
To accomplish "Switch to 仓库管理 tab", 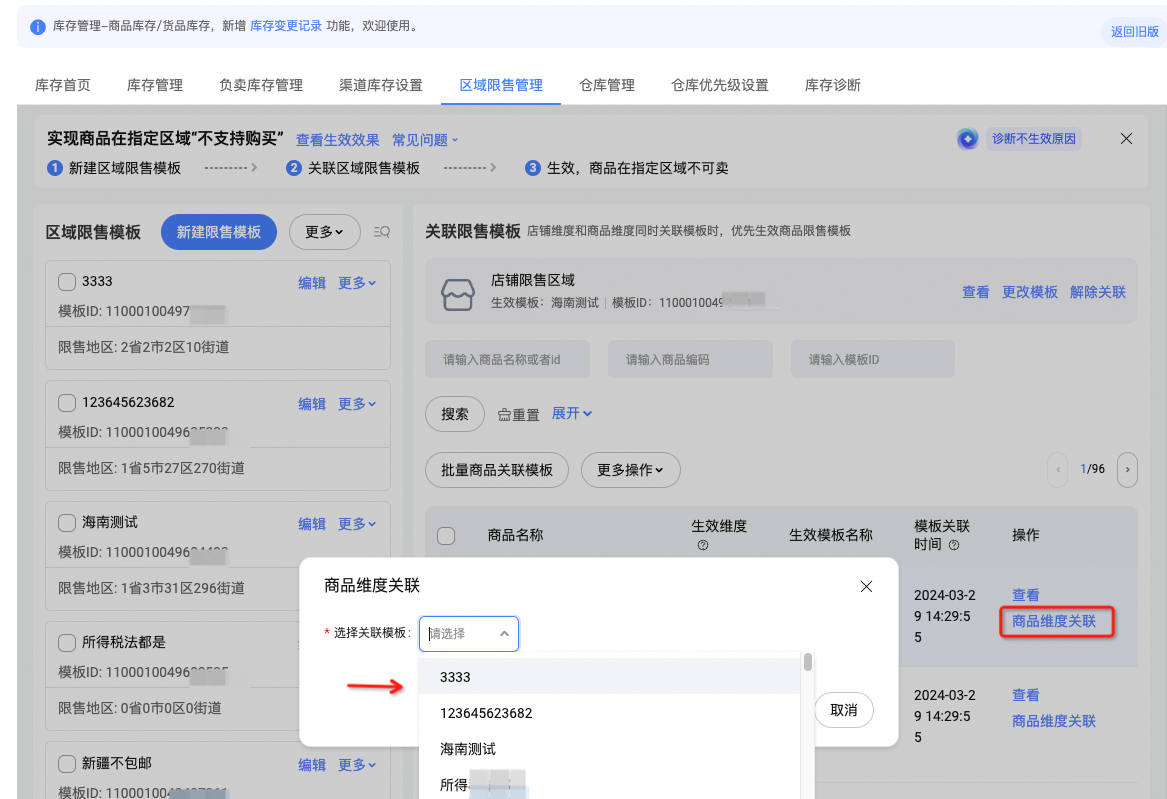I will pyautogui.click(x=607, y=85).
